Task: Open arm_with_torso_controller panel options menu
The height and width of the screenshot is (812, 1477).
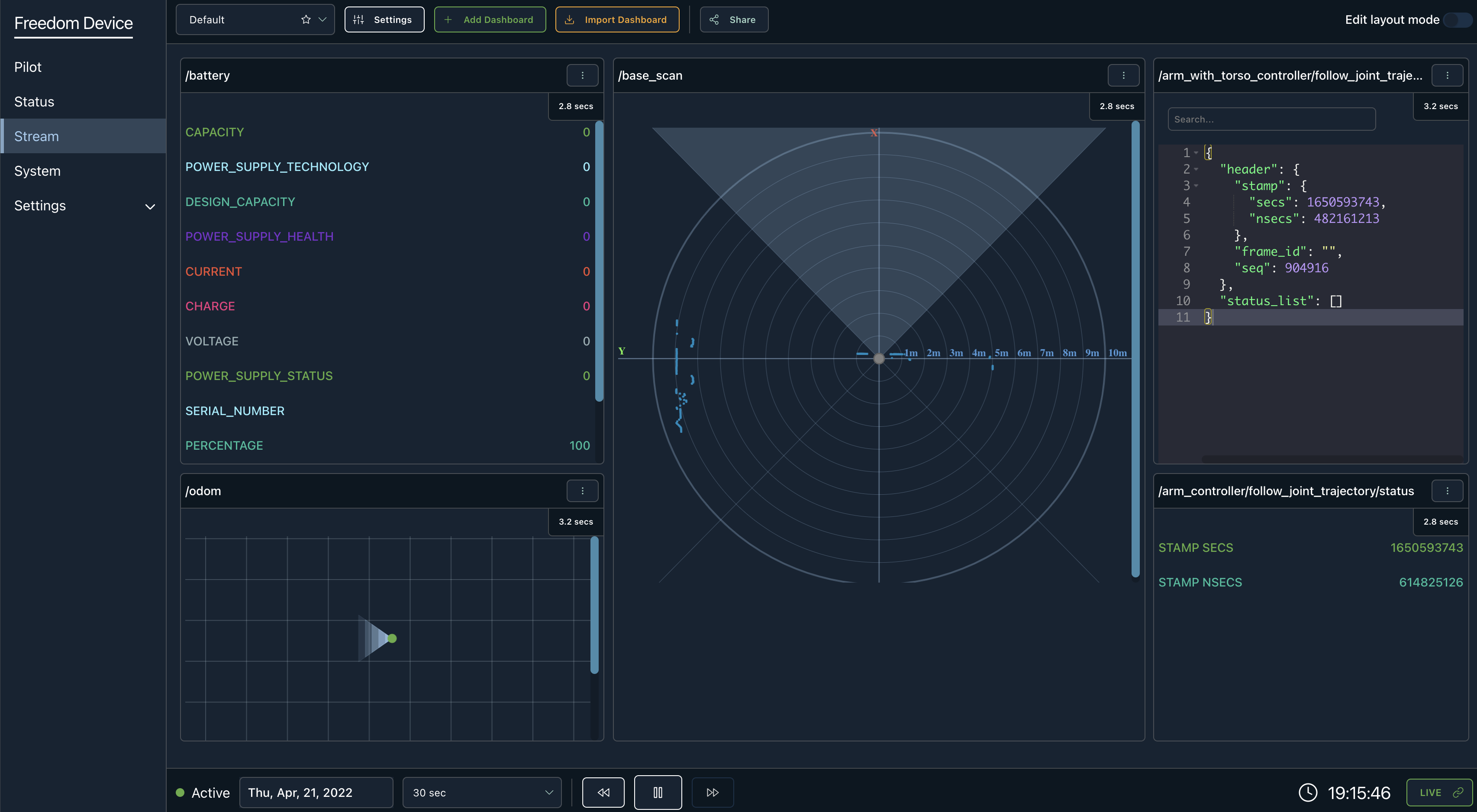Action: [1447, 75]
